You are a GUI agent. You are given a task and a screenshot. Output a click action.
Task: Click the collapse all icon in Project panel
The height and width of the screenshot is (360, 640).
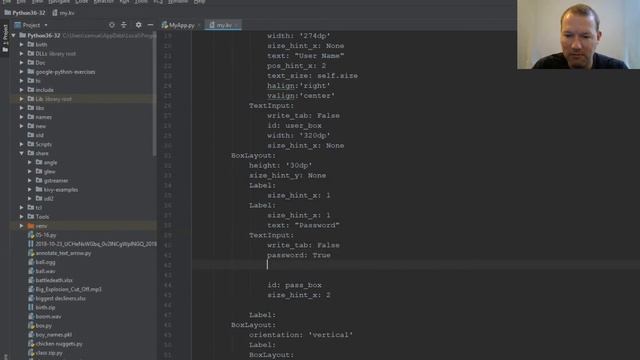(124, 25)
